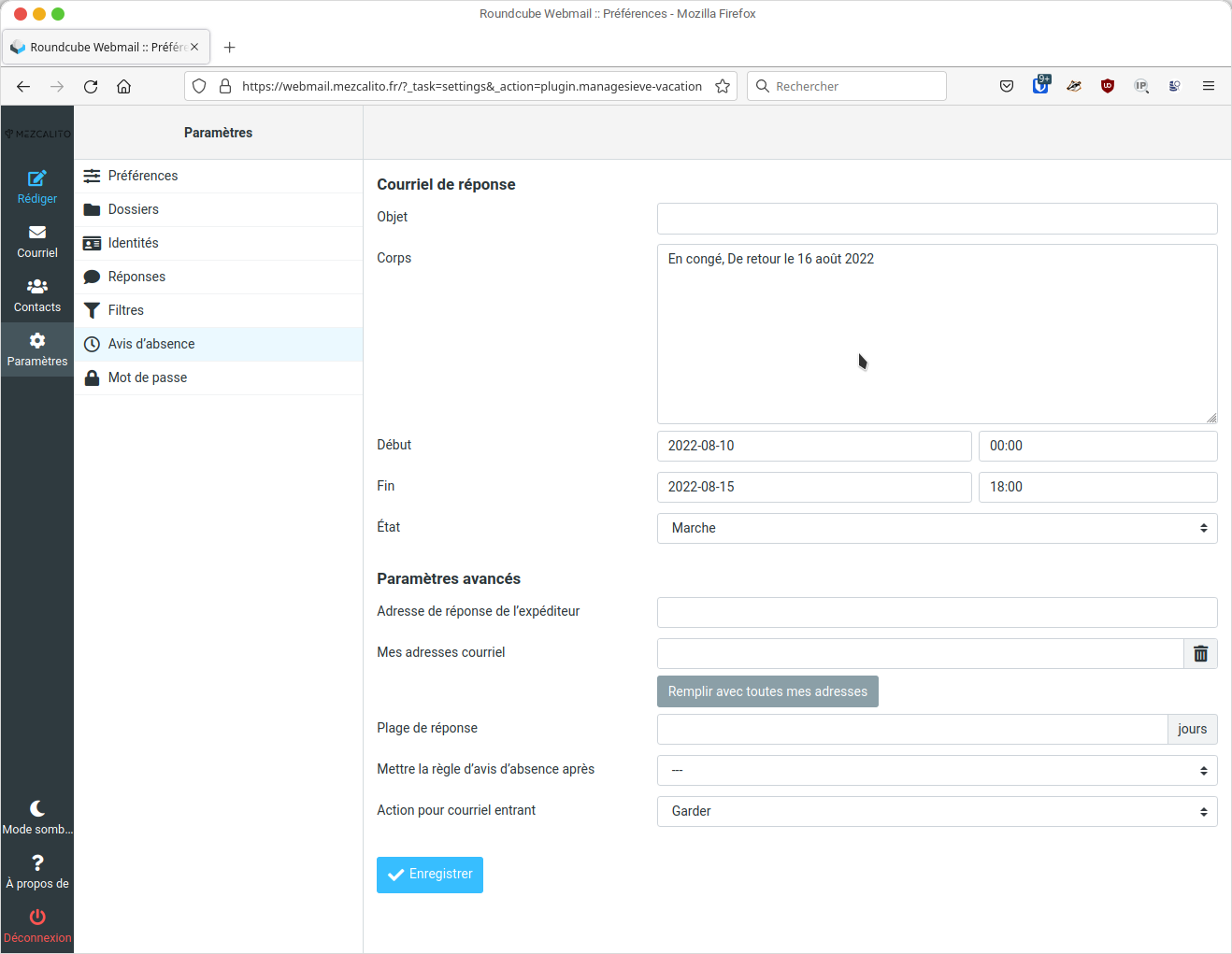Image resolution: width=1232 pixels, height=954 pixels.
Task: Click the Fin date field
Action: coord(813,487)
